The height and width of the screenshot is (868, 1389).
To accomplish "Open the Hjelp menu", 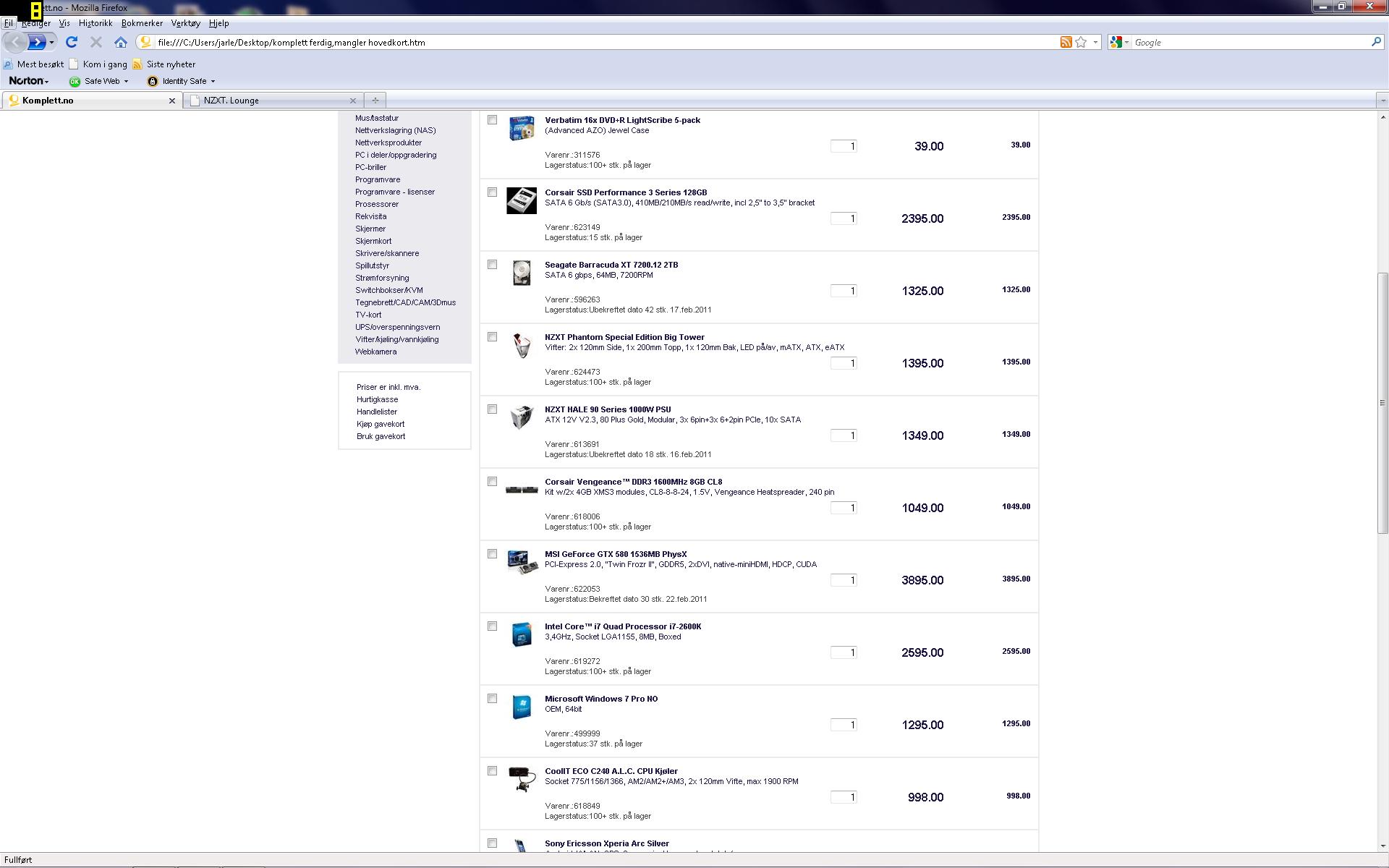I will point(218,23).
